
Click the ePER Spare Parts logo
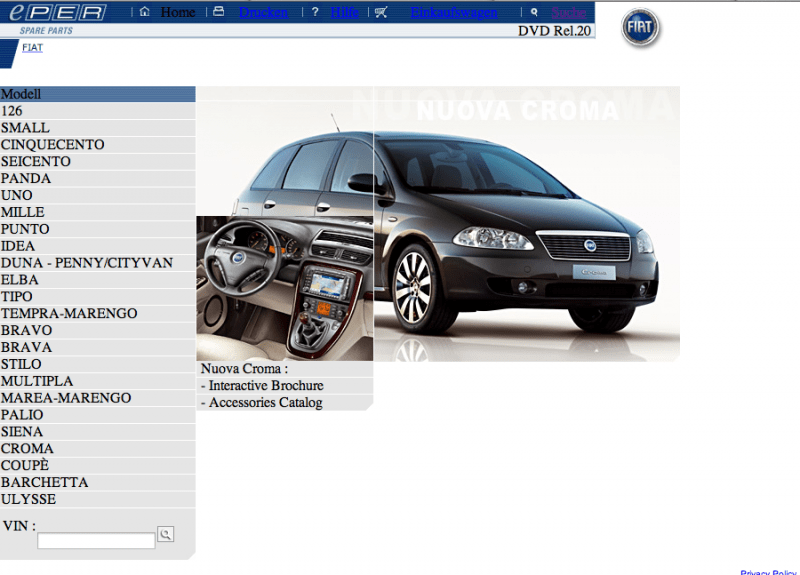tap(60, 18)
